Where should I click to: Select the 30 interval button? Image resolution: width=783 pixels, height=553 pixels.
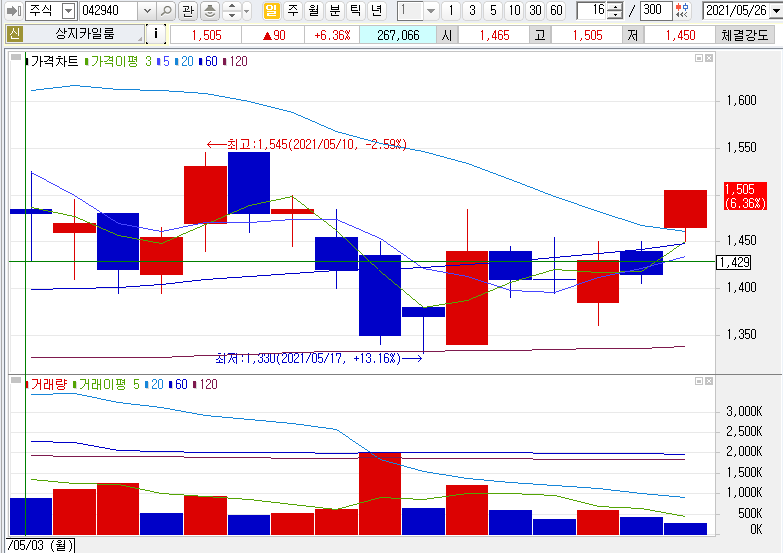tap(535, 10)
